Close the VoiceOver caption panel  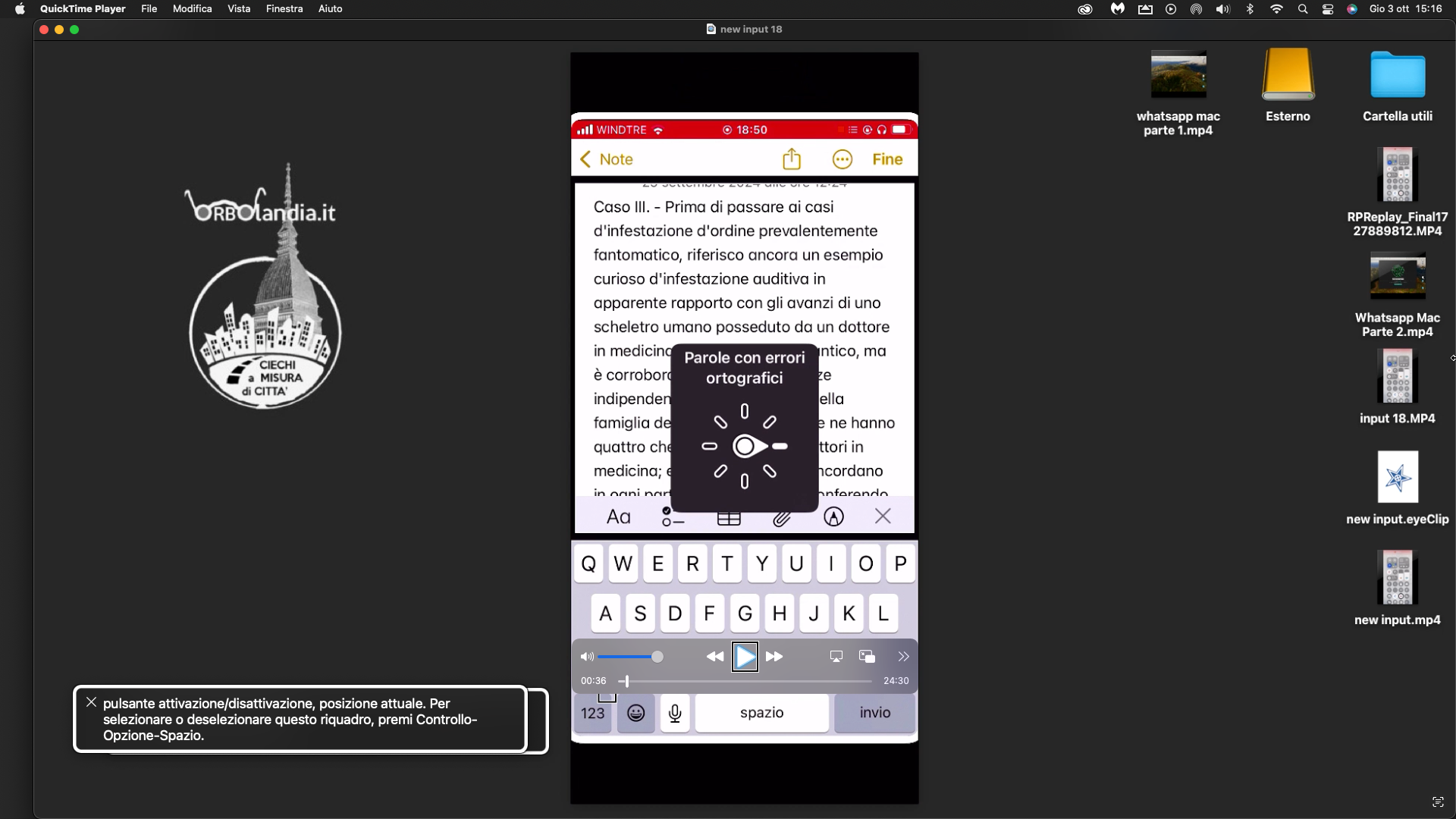click(91, 702)
